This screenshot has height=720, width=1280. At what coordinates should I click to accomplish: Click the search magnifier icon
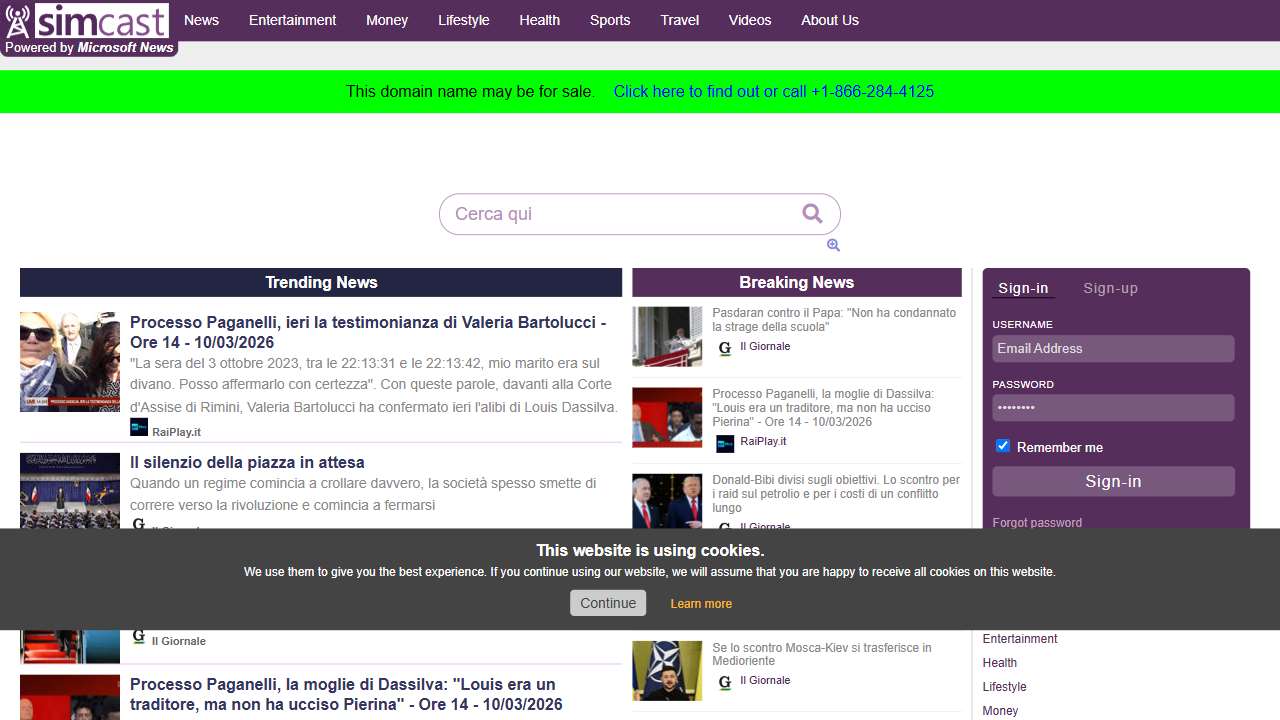[x=812, y=213]
